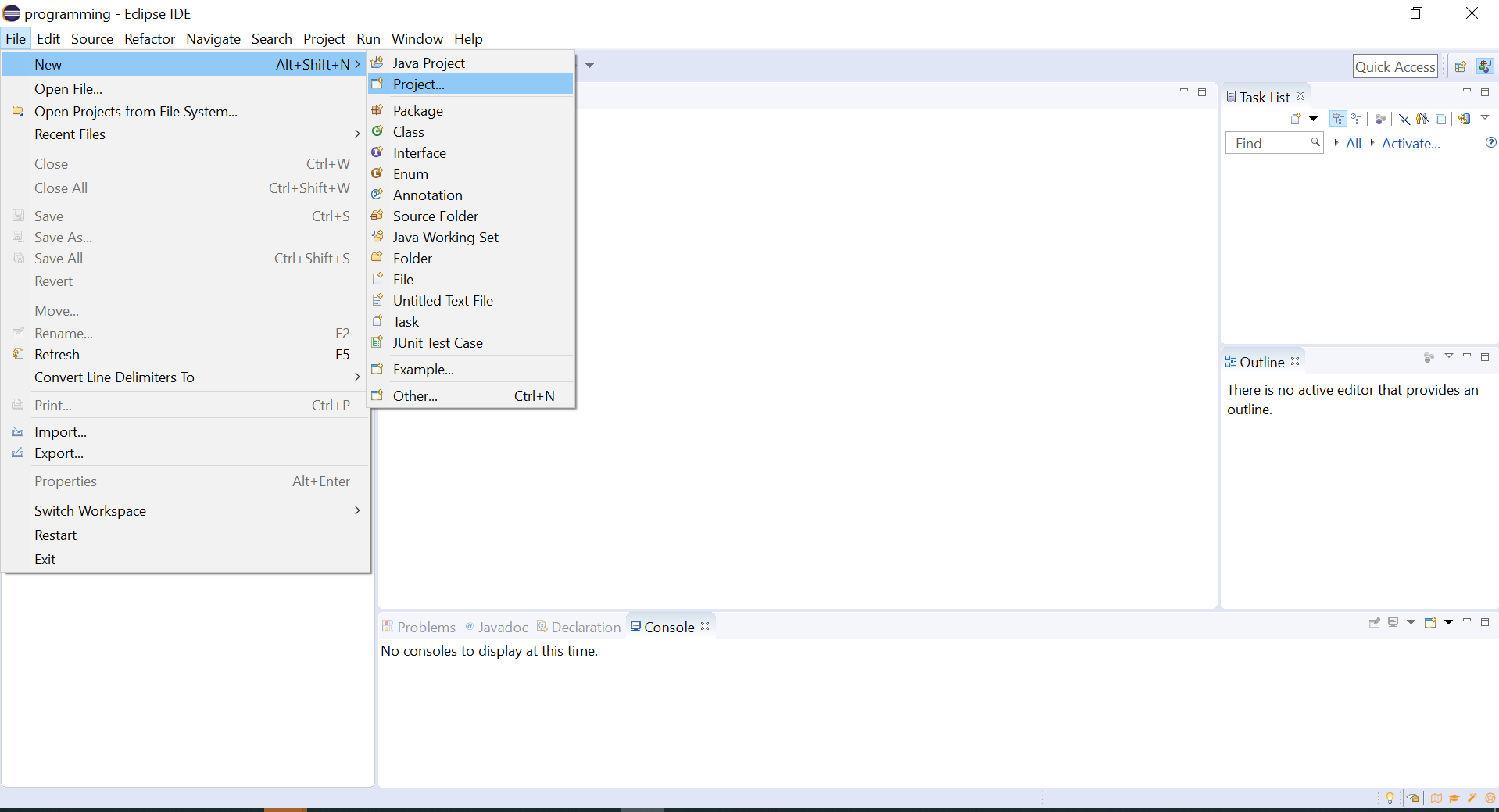Image resolution: width=1499 pixels, height=812 pixels.
Task: Click Import... in File menu
Action: tap(185, 431)
